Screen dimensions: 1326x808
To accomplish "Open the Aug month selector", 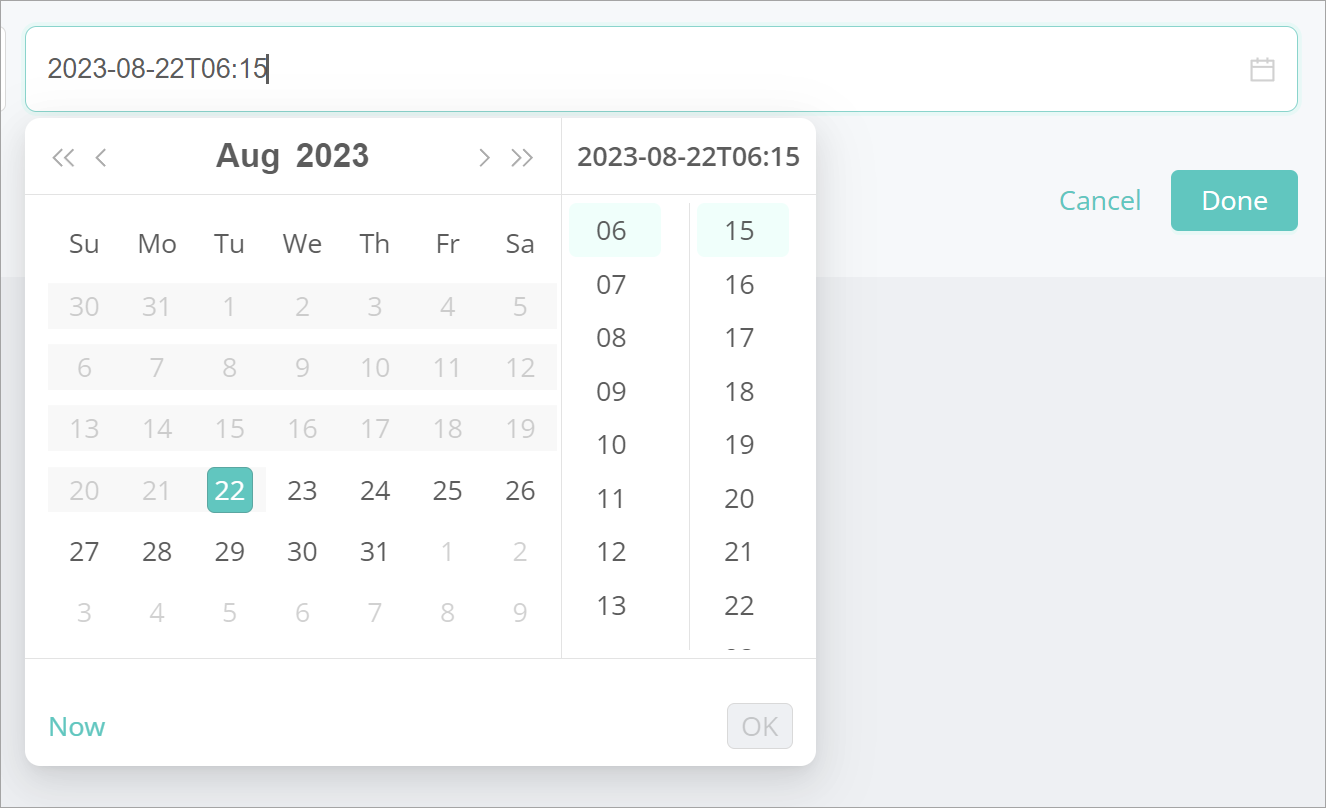I will (x=248, y=156).
